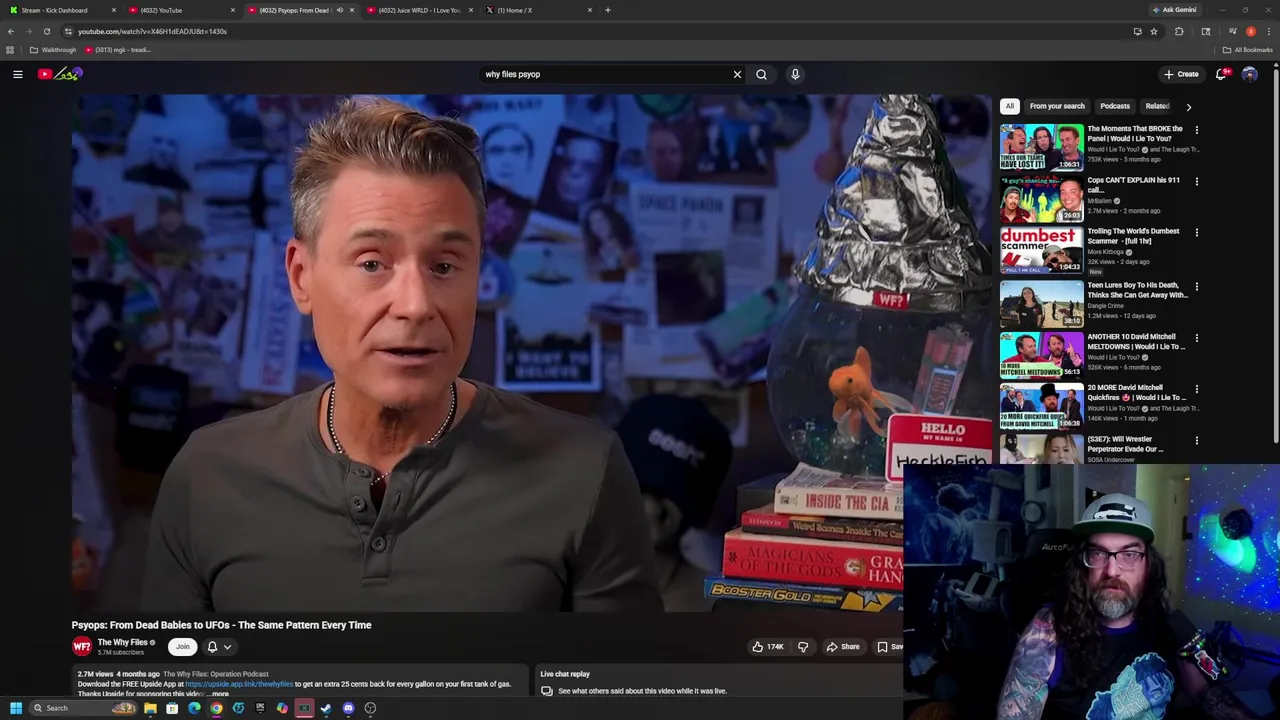Click the live chat replay icon

(546, 691)
